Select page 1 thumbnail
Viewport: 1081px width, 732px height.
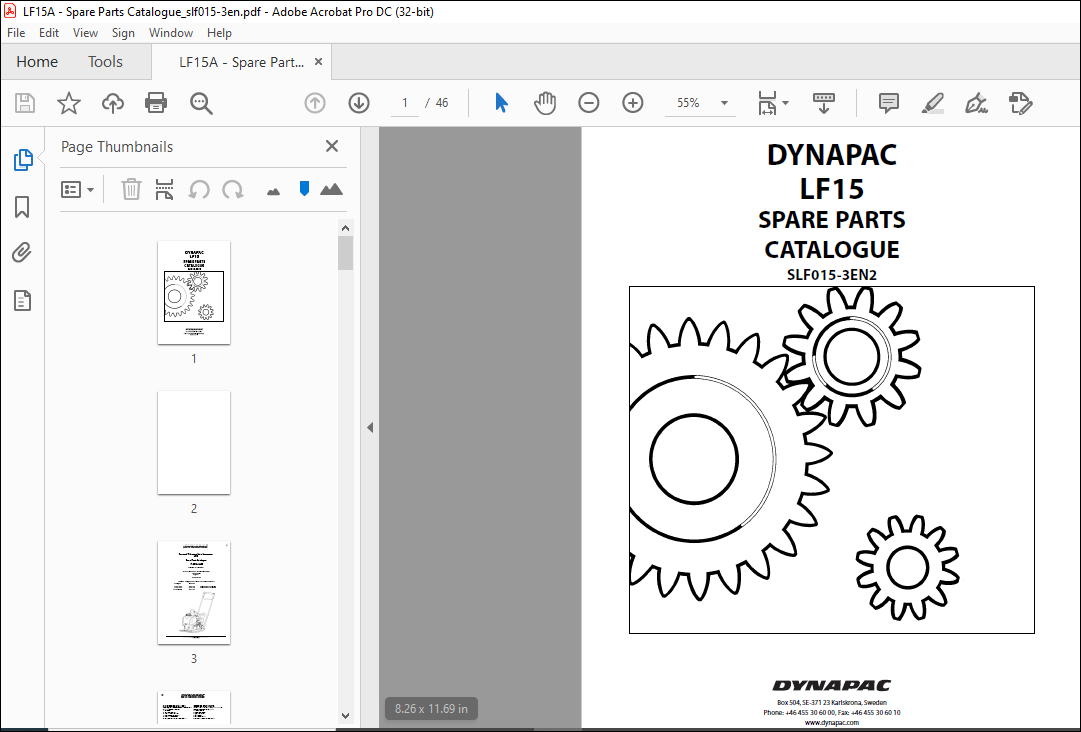[194, 292]
